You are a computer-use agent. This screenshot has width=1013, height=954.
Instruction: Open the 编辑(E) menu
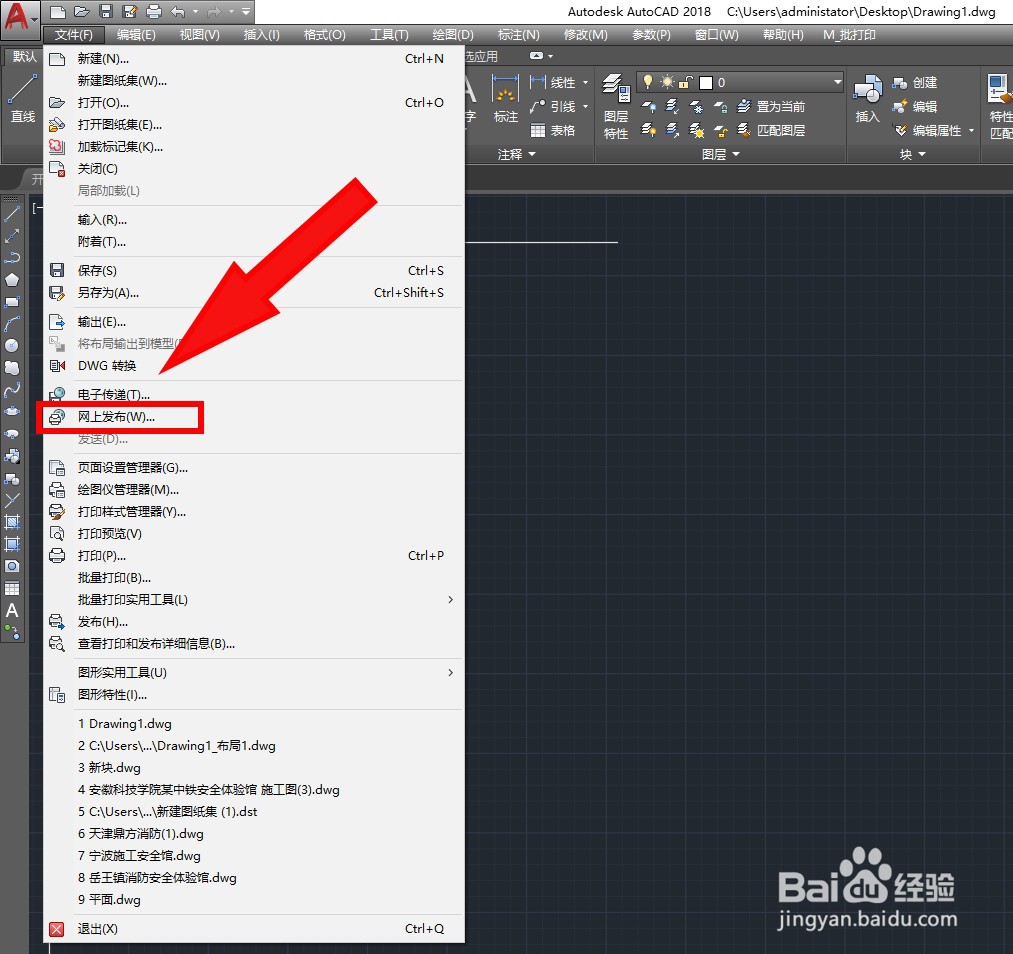click(x=136, y=35)
